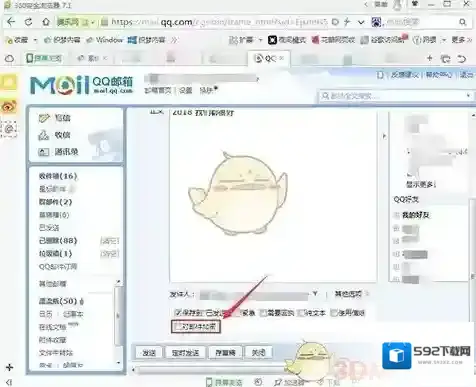Click the black X extension icon in toolbar
476x387 pixels.
pos(272,40)
